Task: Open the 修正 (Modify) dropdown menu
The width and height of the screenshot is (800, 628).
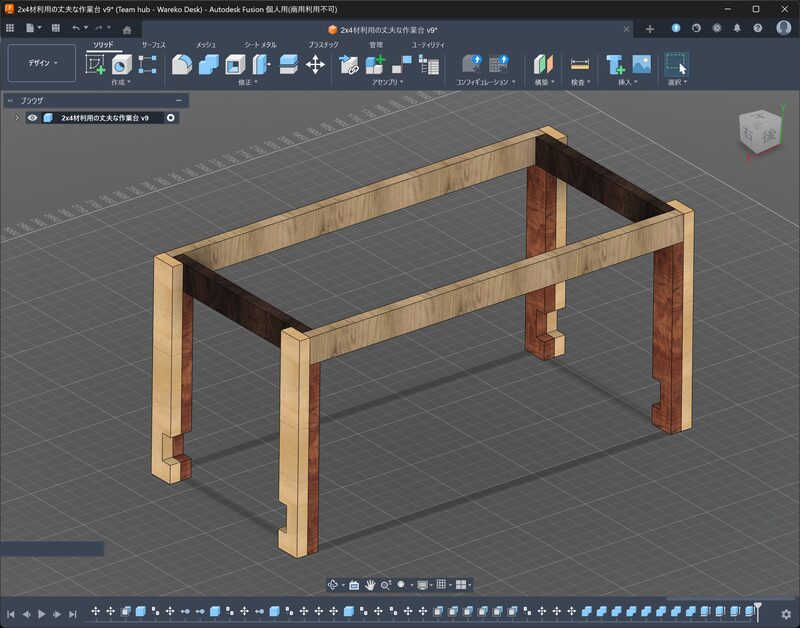Action: click(247, 82)
